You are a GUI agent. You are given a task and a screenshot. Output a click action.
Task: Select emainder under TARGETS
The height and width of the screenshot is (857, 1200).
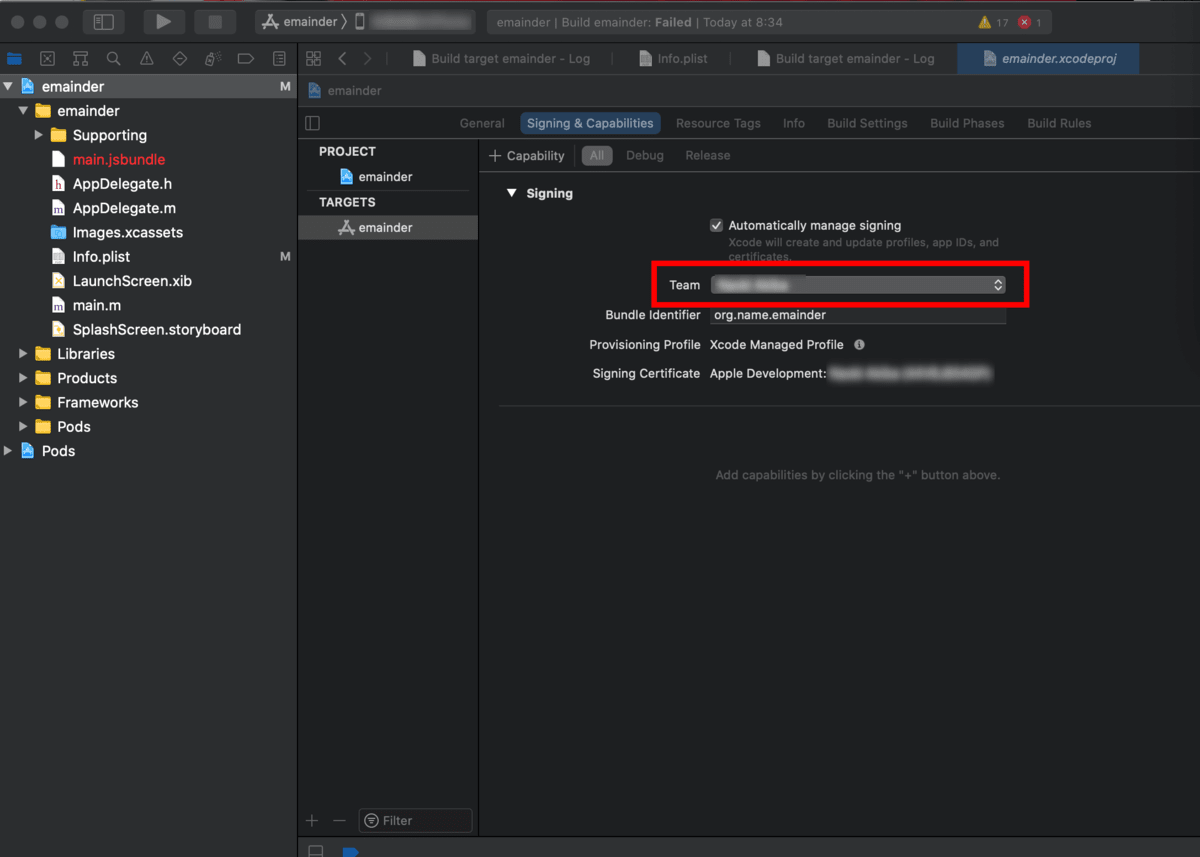(x=388, y=228)
